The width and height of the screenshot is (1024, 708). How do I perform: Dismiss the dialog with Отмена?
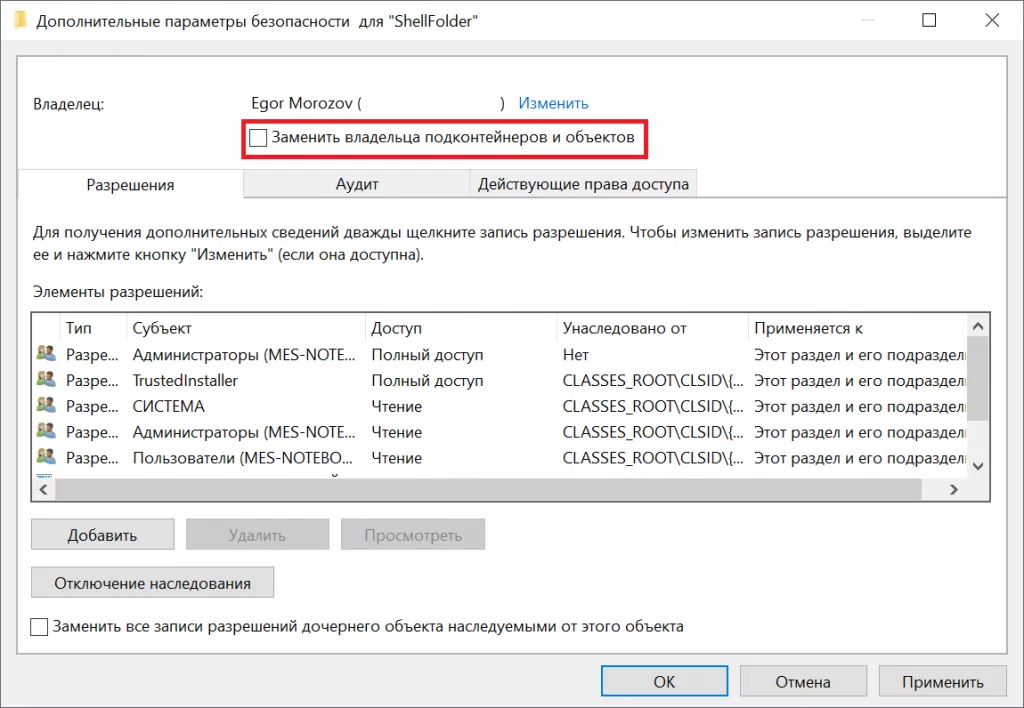(802, 681)
